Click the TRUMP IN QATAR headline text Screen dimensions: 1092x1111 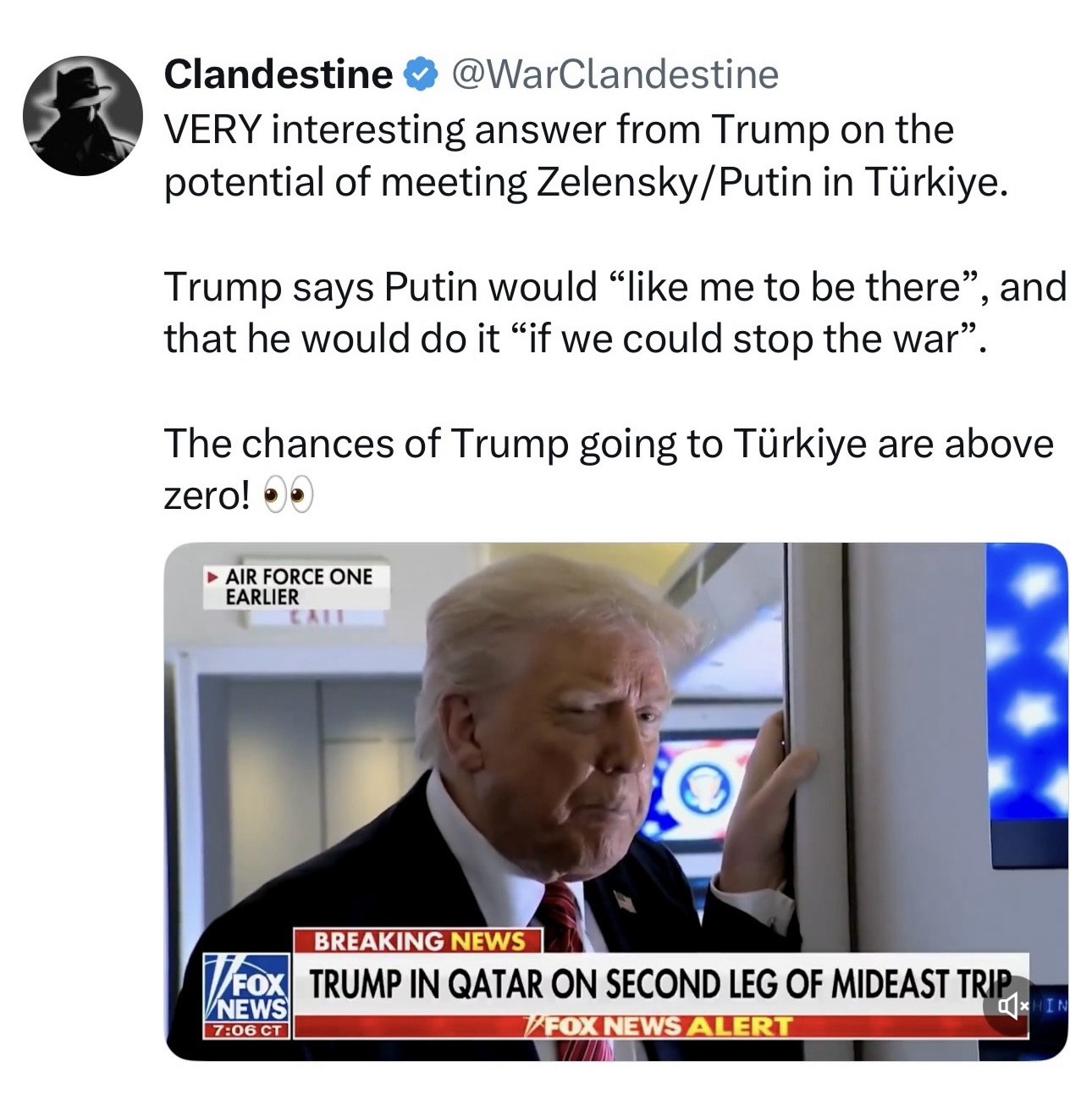(660, 983)
